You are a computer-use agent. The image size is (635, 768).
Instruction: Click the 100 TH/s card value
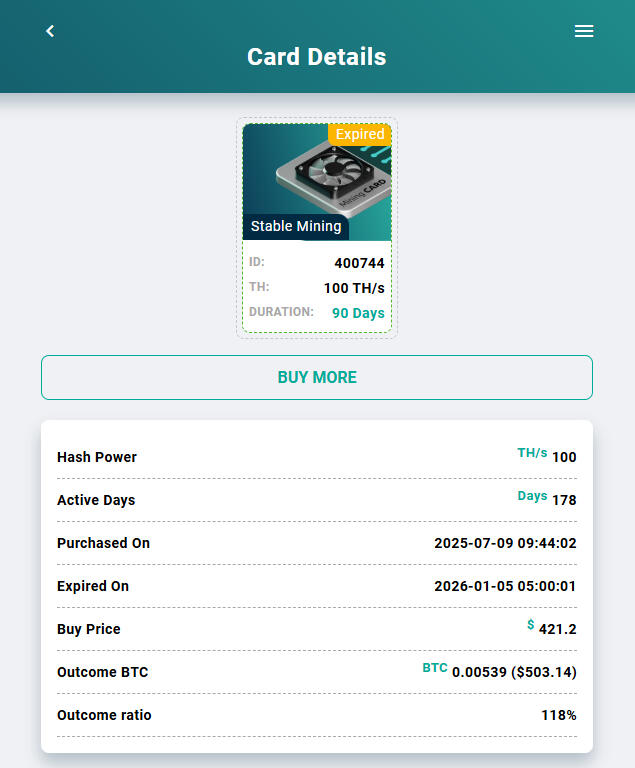pos(354,288)
